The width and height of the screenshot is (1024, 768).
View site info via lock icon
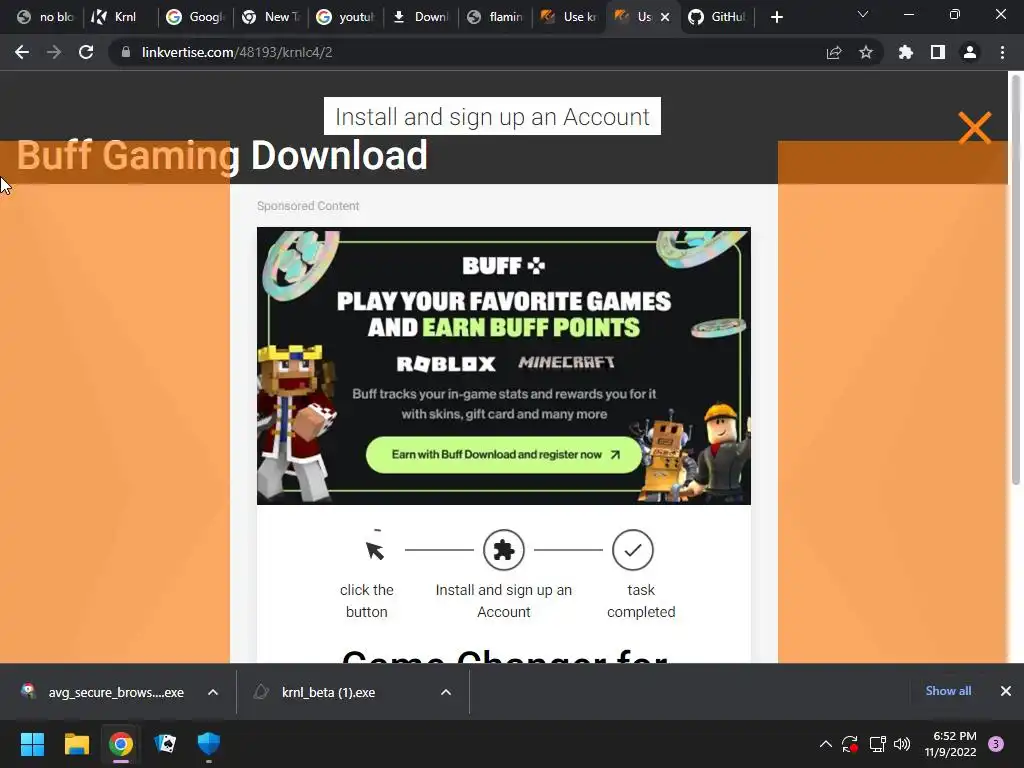[126, 52]
